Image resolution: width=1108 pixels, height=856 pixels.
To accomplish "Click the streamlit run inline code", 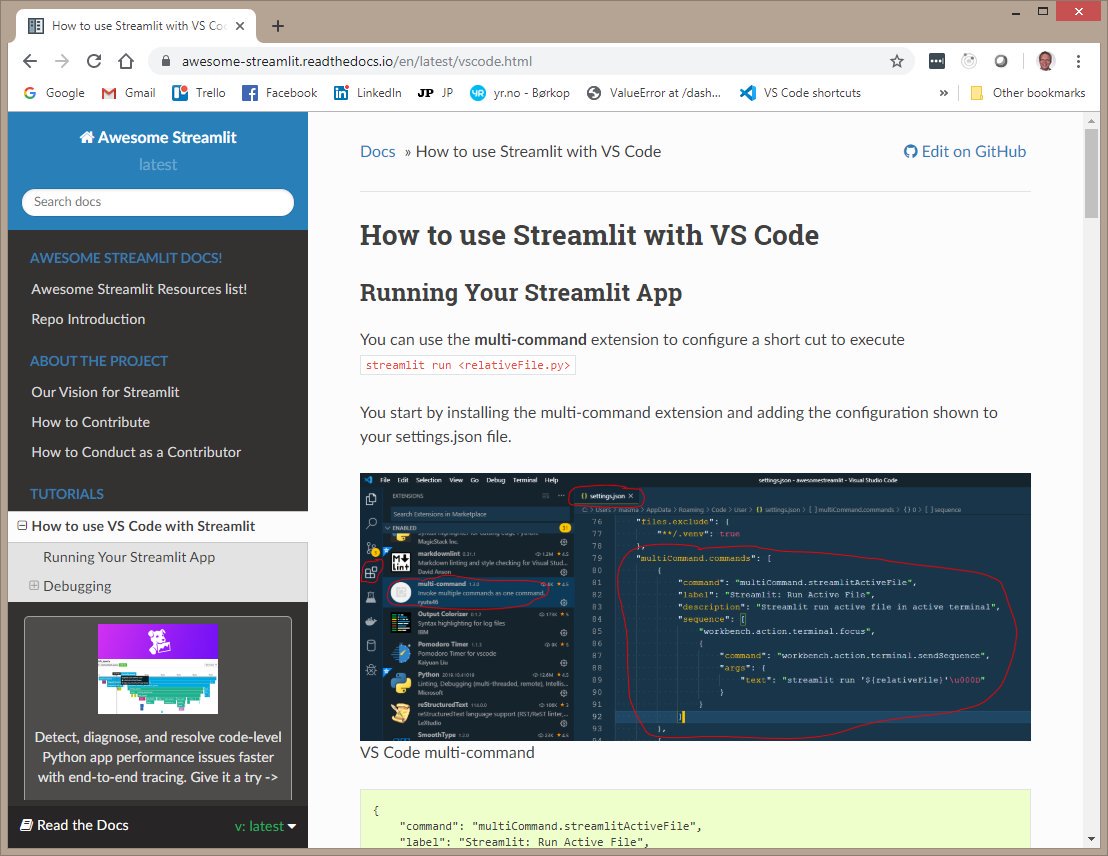I will coord(468,365).
